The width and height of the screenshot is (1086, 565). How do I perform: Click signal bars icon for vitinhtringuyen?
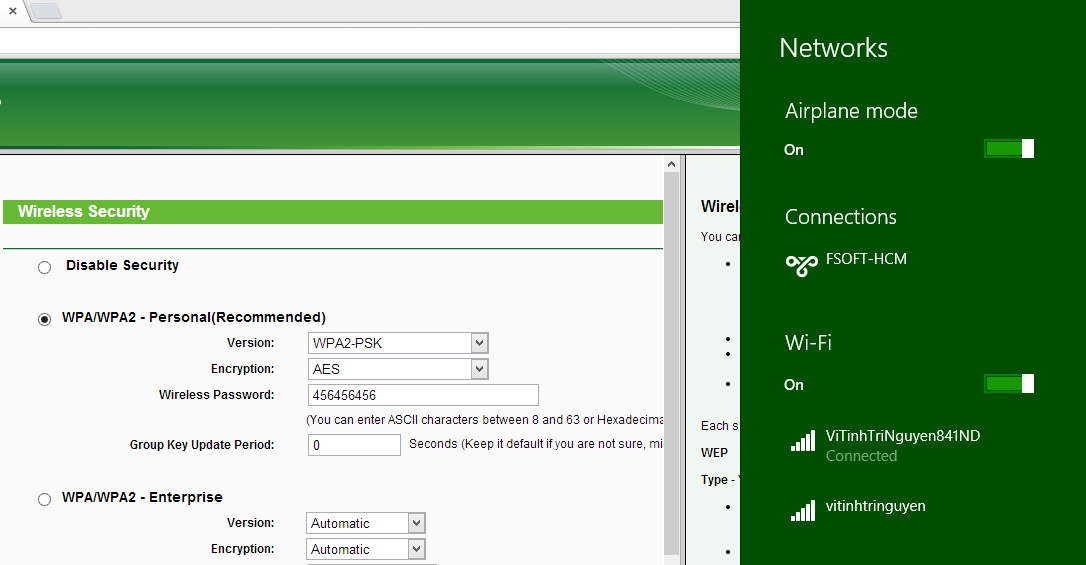803,510
